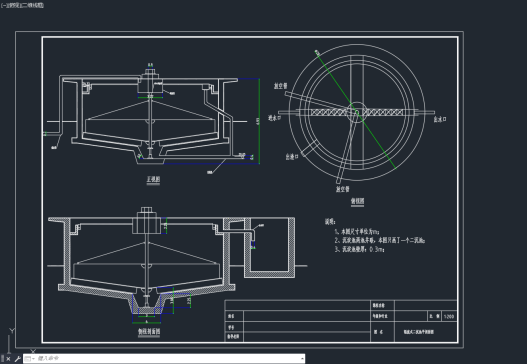527x364 pixels.
Task: Open the recent commands dropdown
Action: [29, 359]
